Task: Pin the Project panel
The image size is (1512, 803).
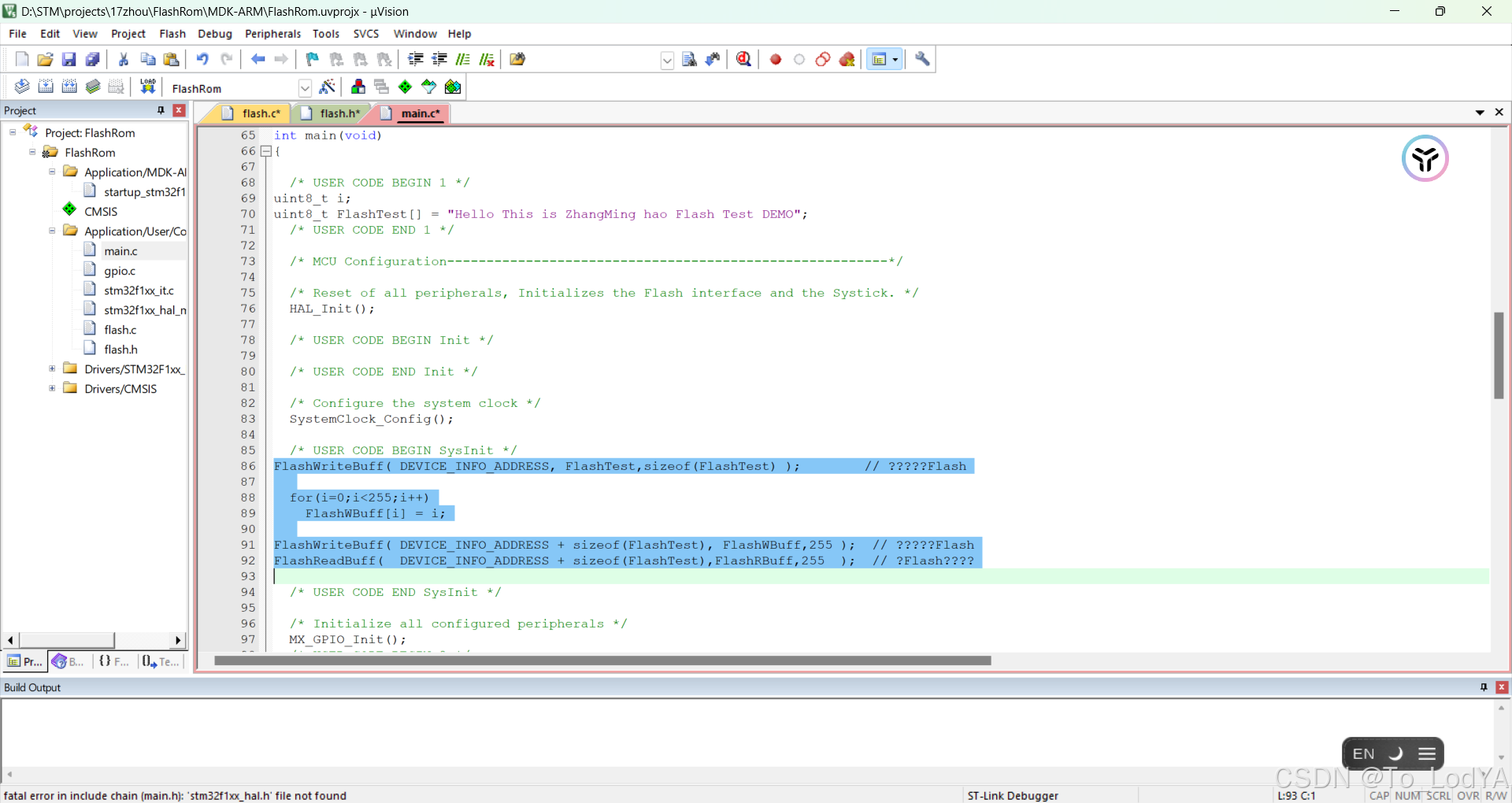Action: [161, 110]
